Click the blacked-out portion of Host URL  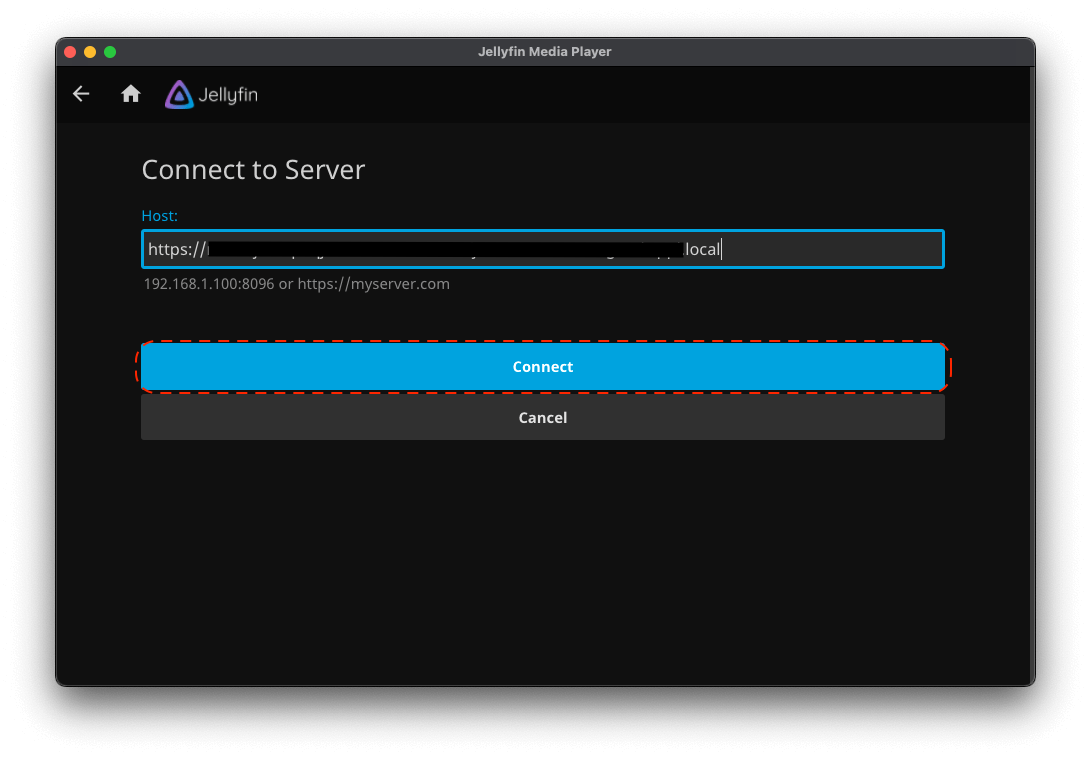click(440, 250)
